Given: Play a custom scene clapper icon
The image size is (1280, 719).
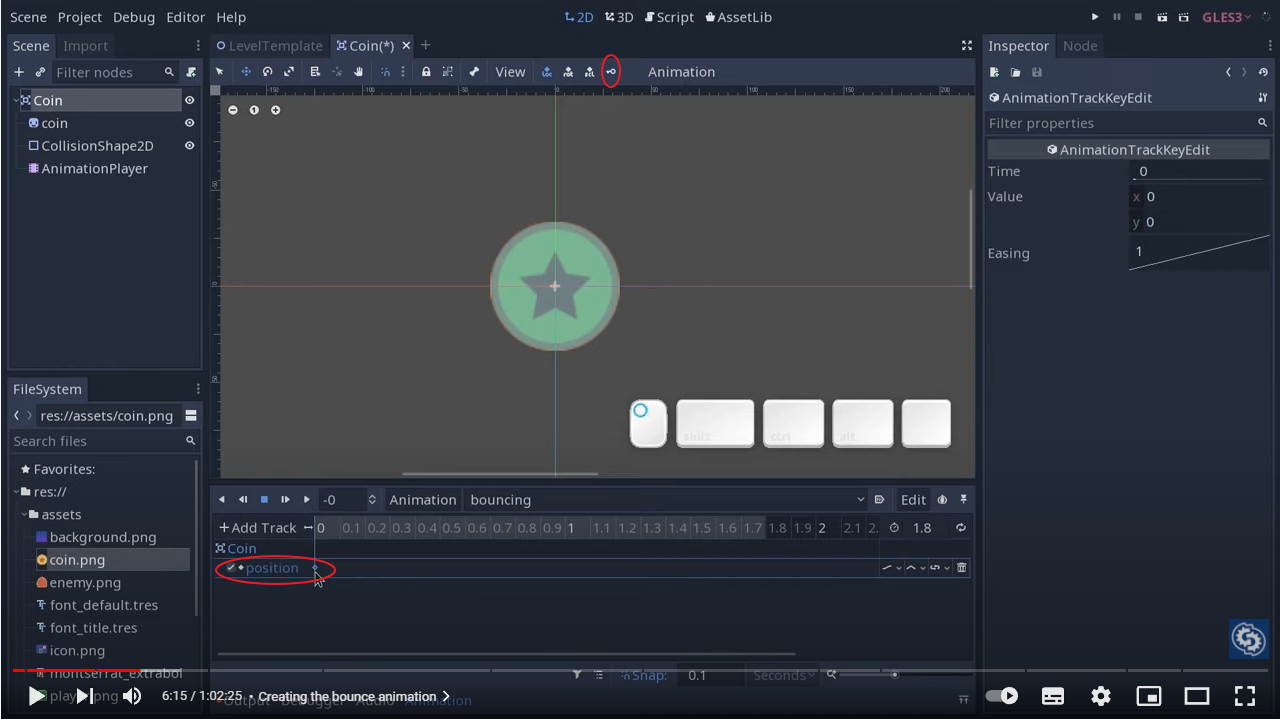Looking at the screenshot, I should coord(1184,17).
